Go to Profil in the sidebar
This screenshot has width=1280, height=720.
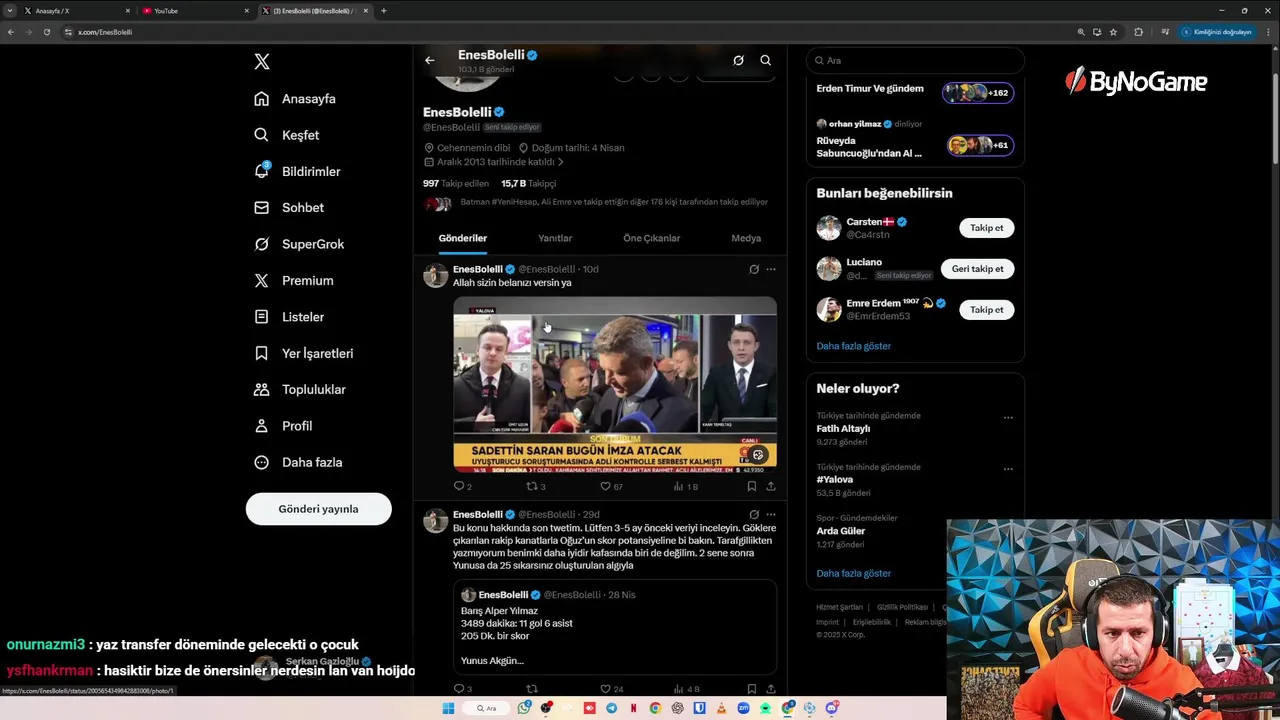tap(283, 426)
